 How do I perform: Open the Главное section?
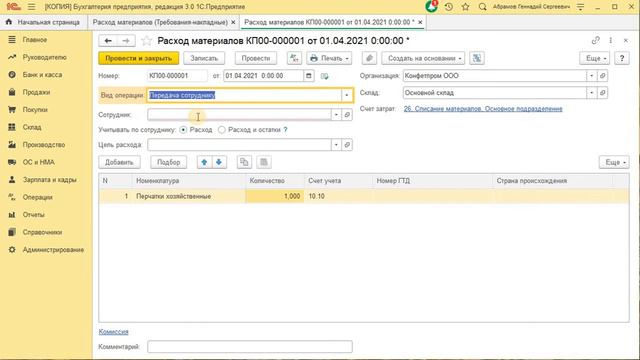(x=35, y=40)
